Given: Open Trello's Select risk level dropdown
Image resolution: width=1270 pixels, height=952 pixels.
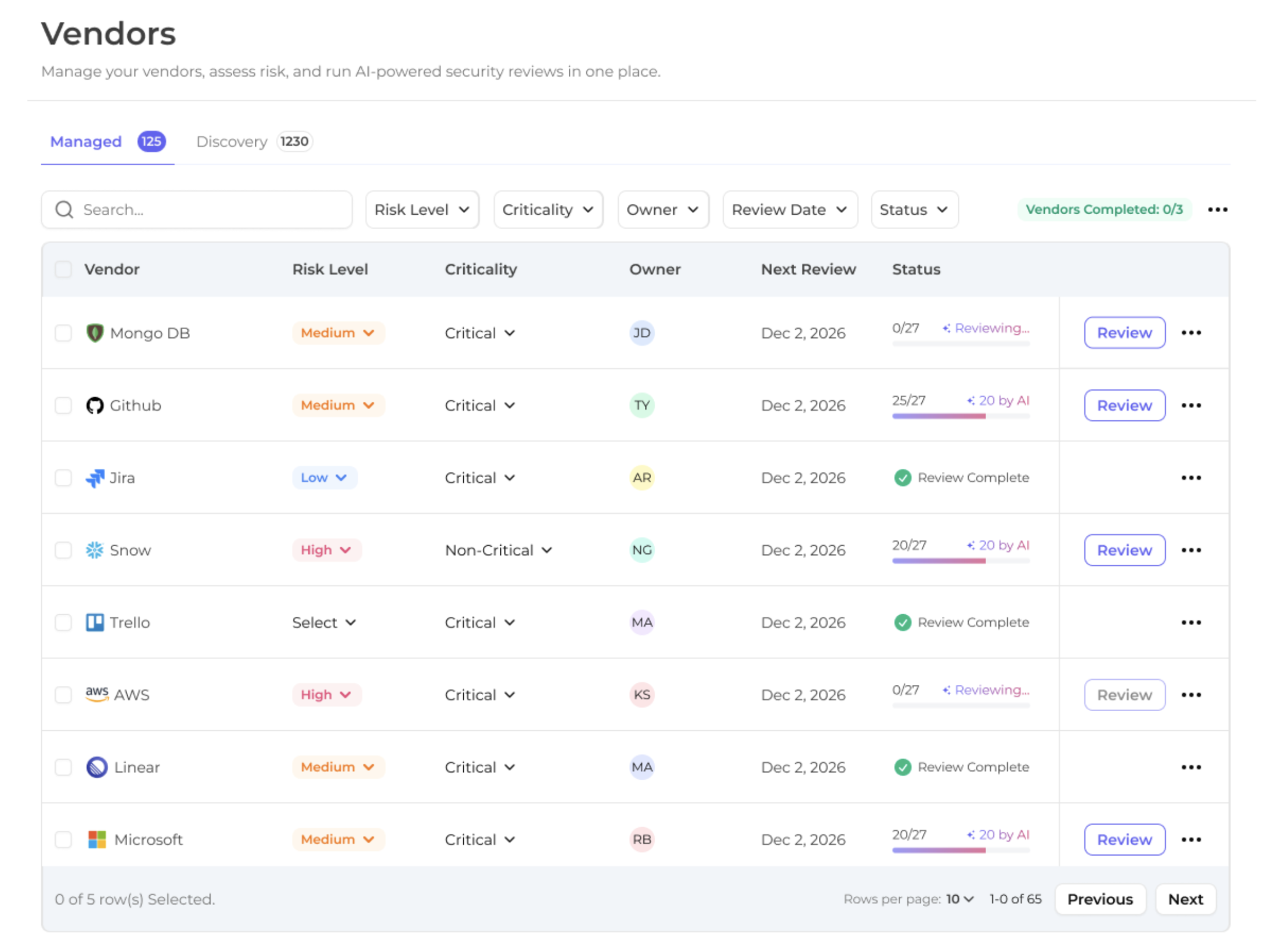Looking at the screenshot, I should [324, 622].
